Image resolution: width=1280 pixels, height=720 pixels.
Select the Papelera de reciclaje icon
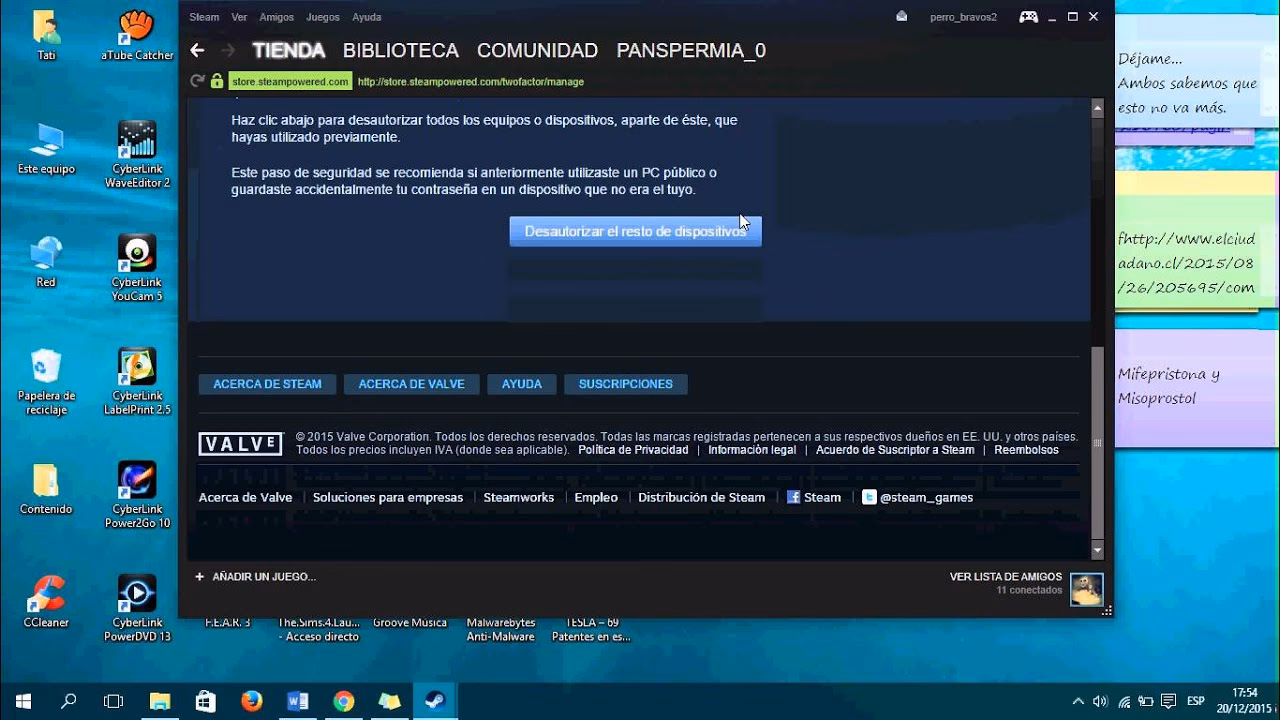[x=46, y=381]
